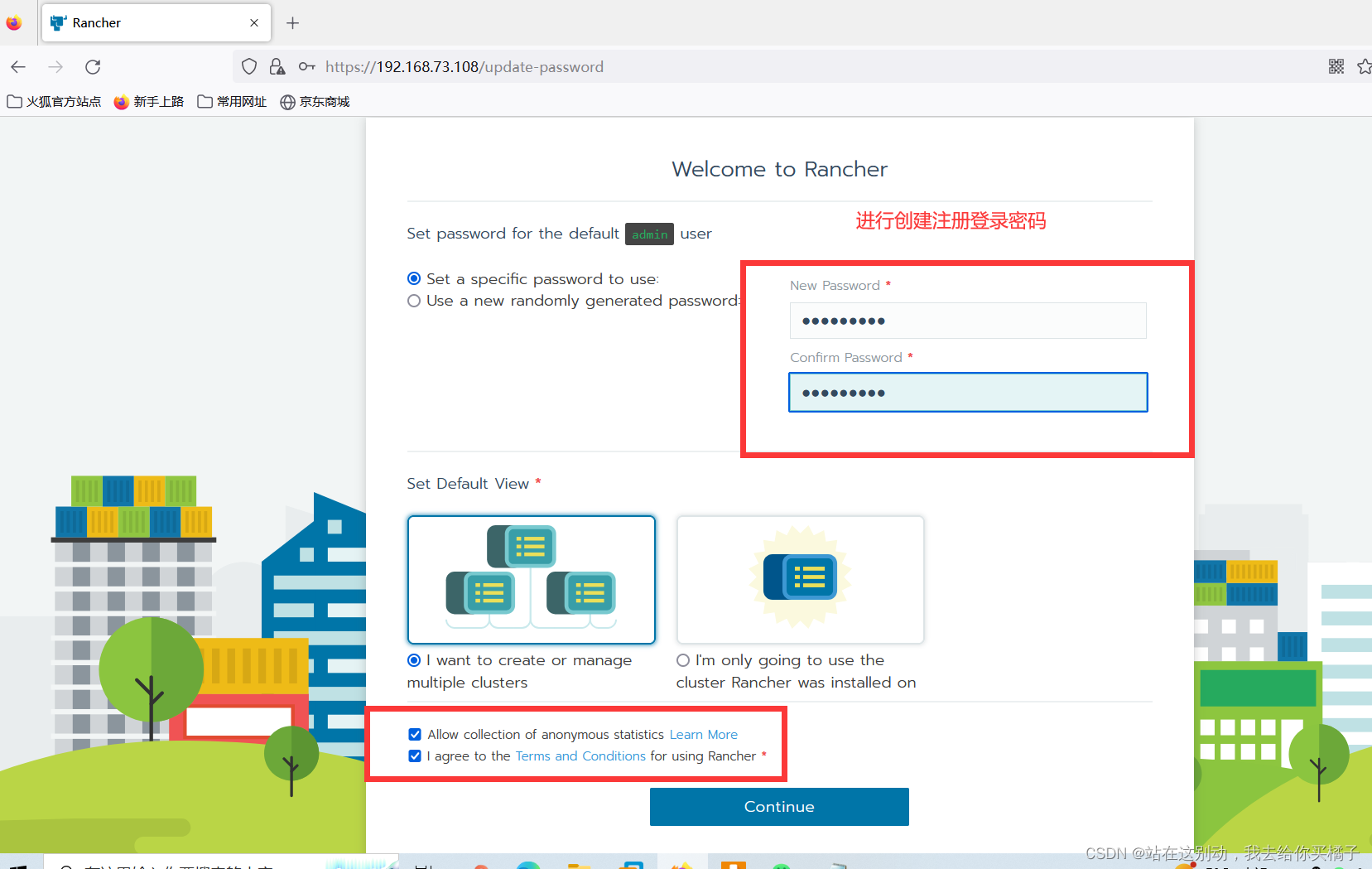1372x869 pixels.
Task: Bookmark this page with the star icon
Action: pos(1365,67)
